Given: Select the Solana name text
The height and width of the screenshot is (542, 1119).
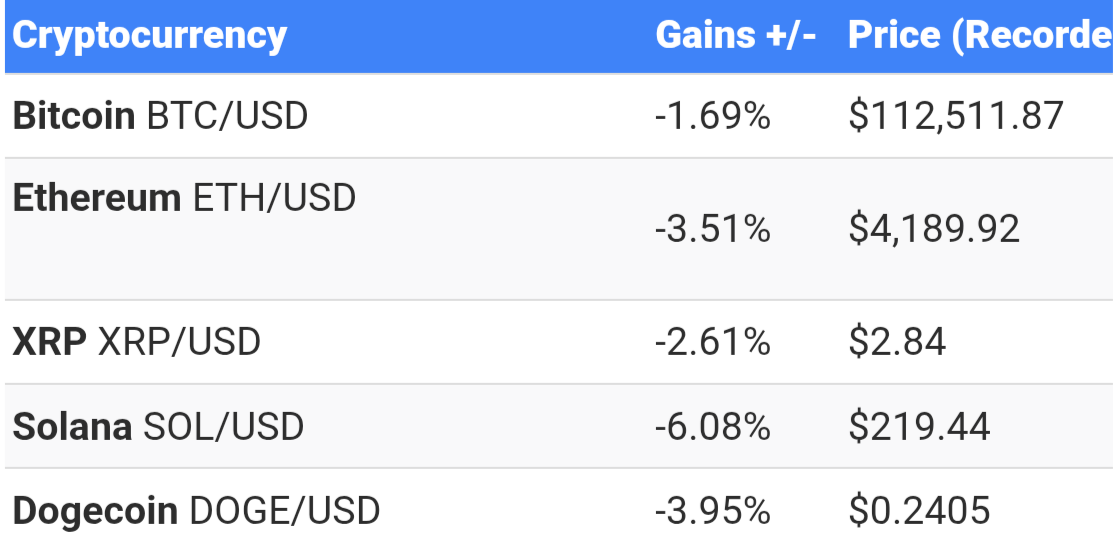Looking at the screenshot, I should coord(72,426).
